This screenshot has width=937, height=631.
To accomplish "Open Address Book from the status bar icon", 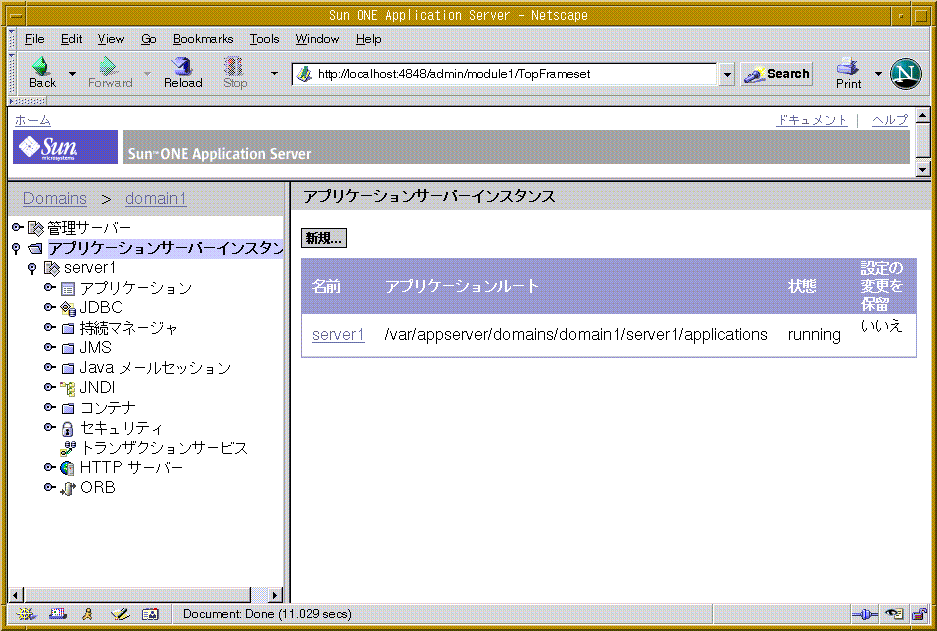I will tap(150, 614).
